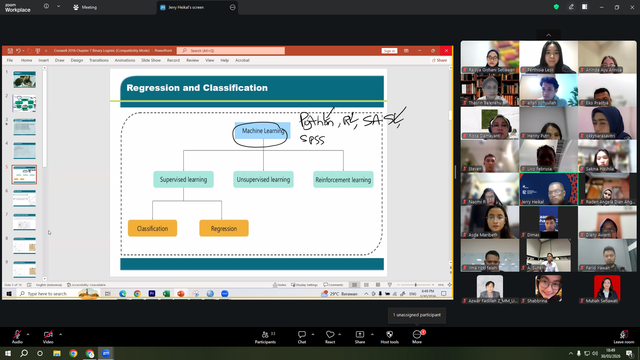
Task: Open File Explorer from host taskbar
Action: 57,353
